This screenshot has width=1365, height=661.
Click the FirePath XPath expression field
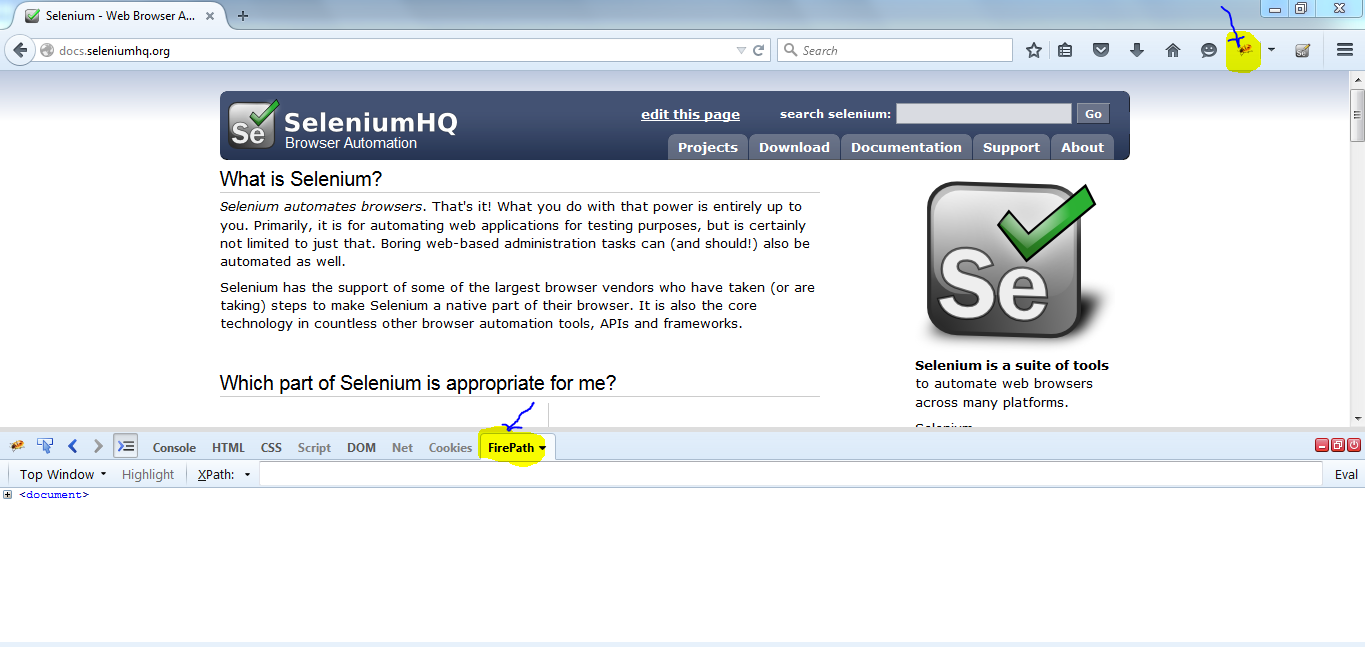pyautogui.click(x=790, y=474)
